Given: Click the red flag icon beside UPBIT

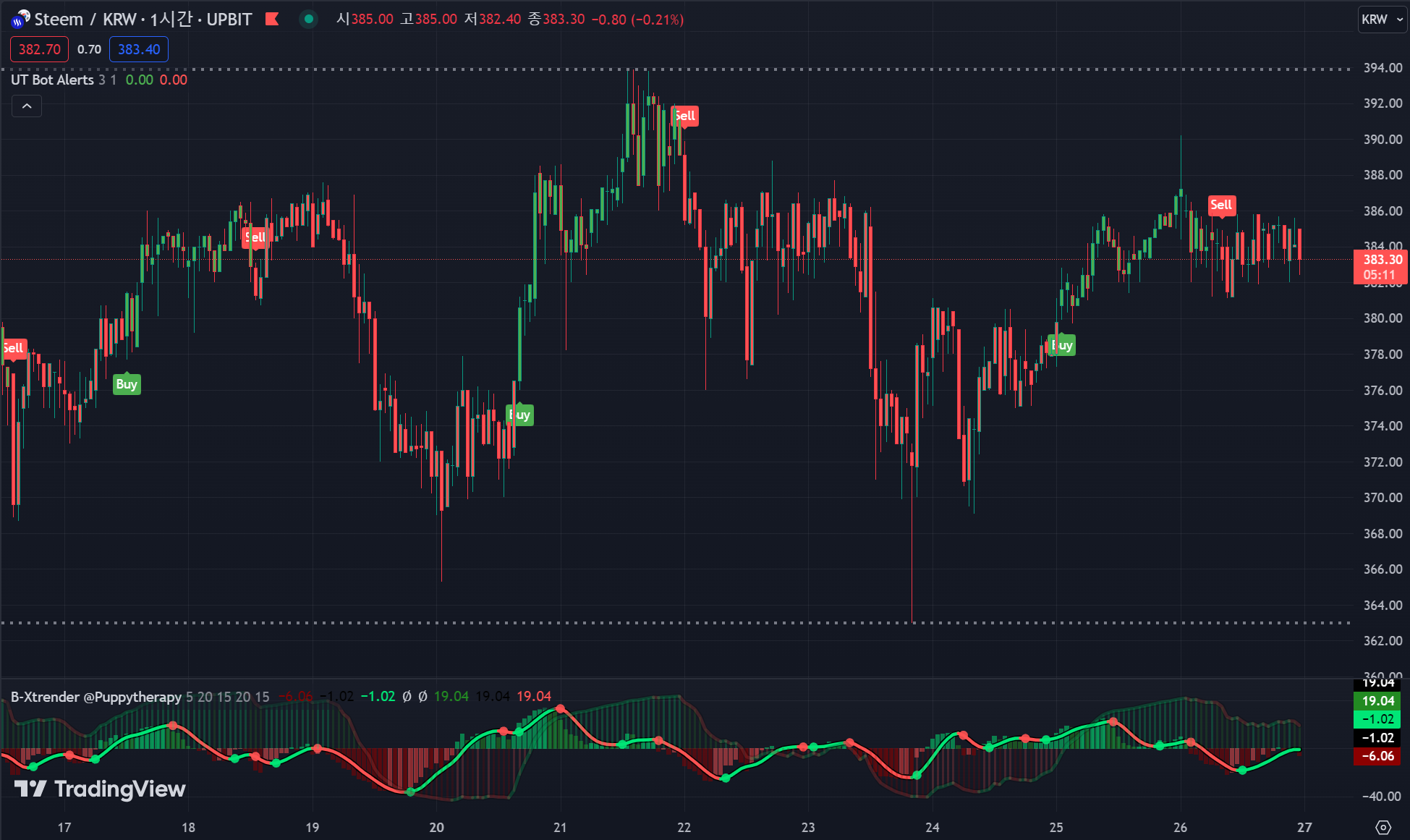Looking at the screenshot, I should pos(272,19).
